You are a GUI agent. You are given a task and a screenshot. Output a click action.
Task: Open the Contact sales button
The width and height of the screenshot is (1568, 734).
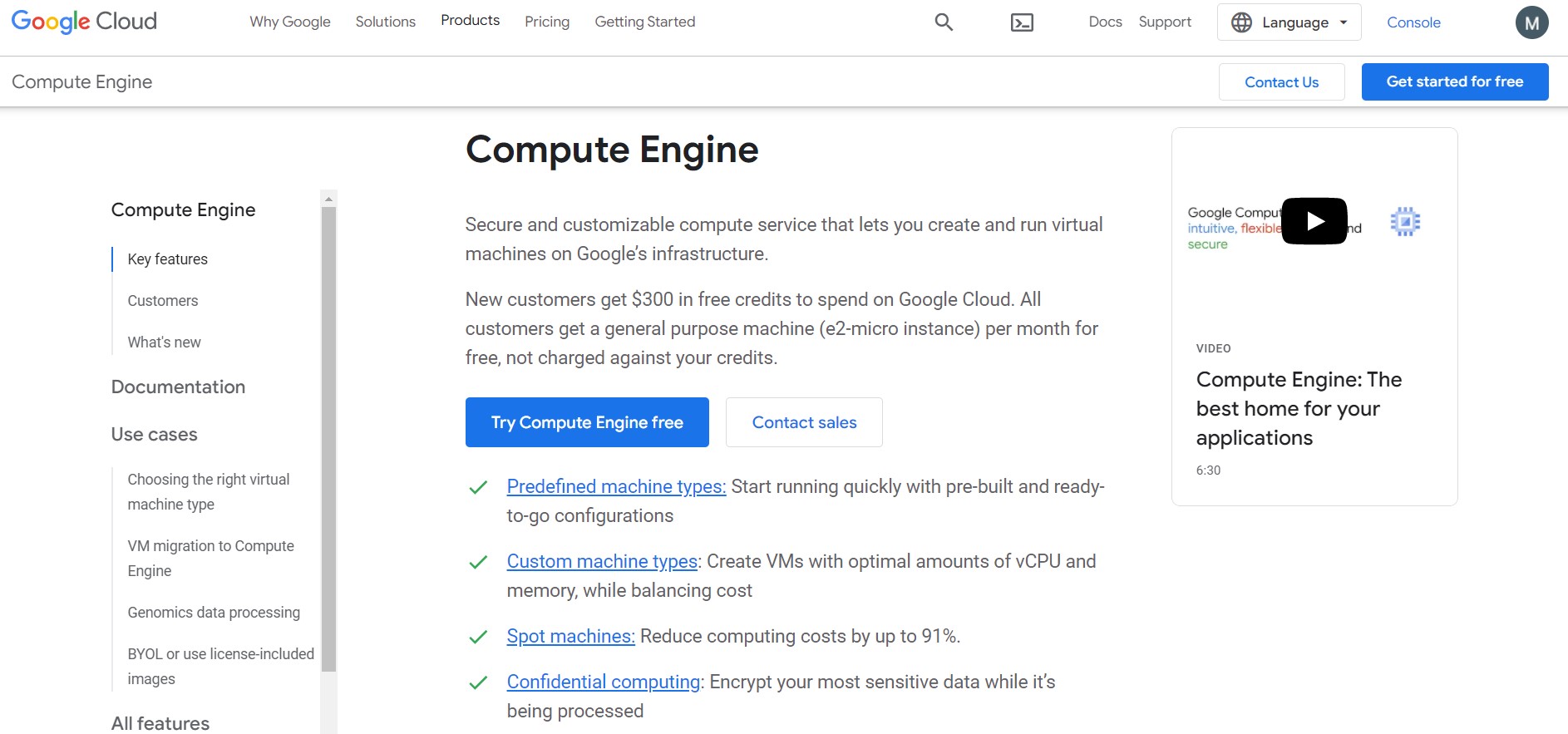tap(803, 422)
